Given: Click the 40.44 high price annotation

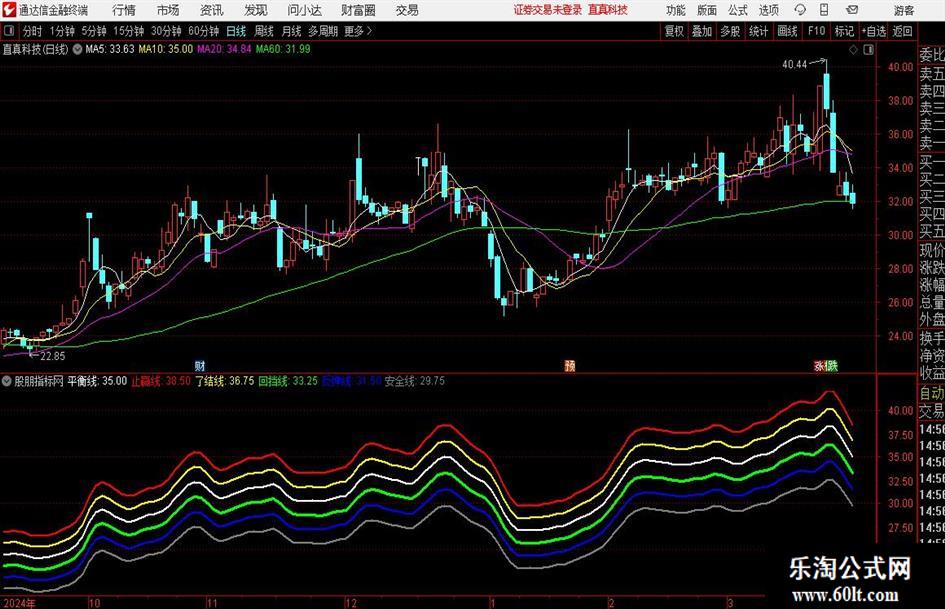Looking at the screenshot, I should tap(794, 65).
